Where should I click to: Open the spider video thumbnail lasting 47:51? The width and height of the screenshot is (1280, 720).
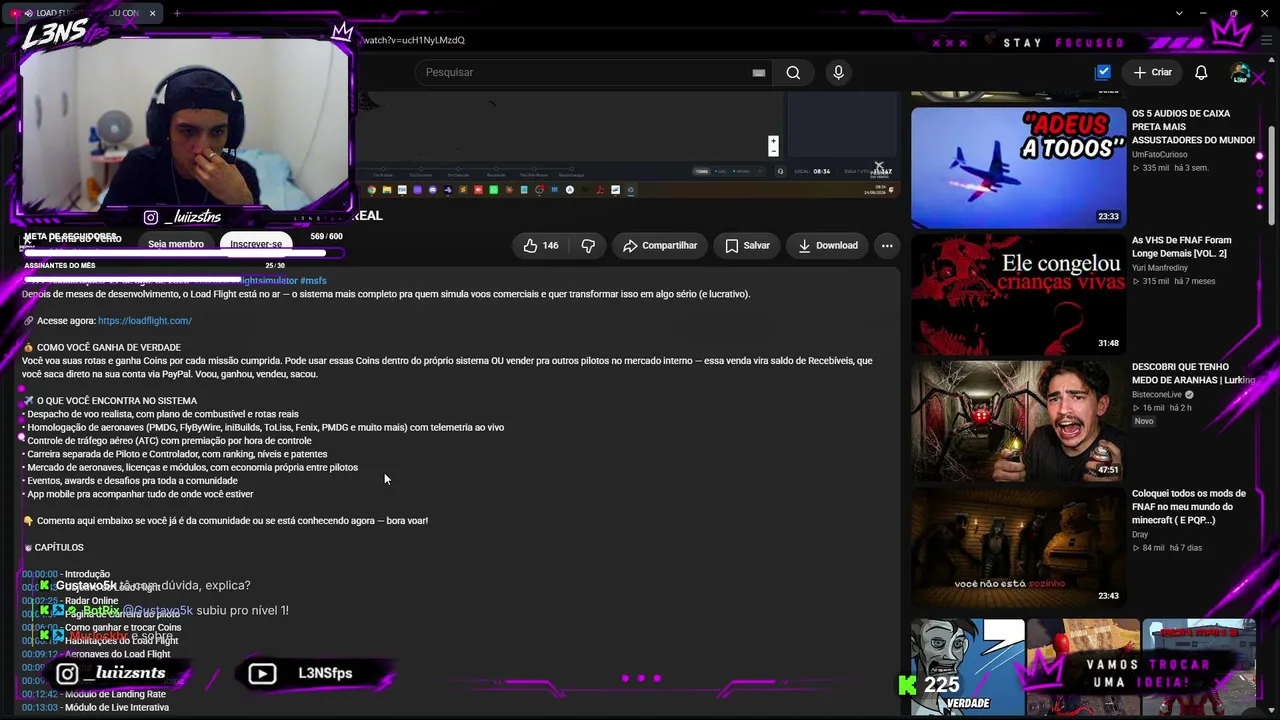[1018, 421]
